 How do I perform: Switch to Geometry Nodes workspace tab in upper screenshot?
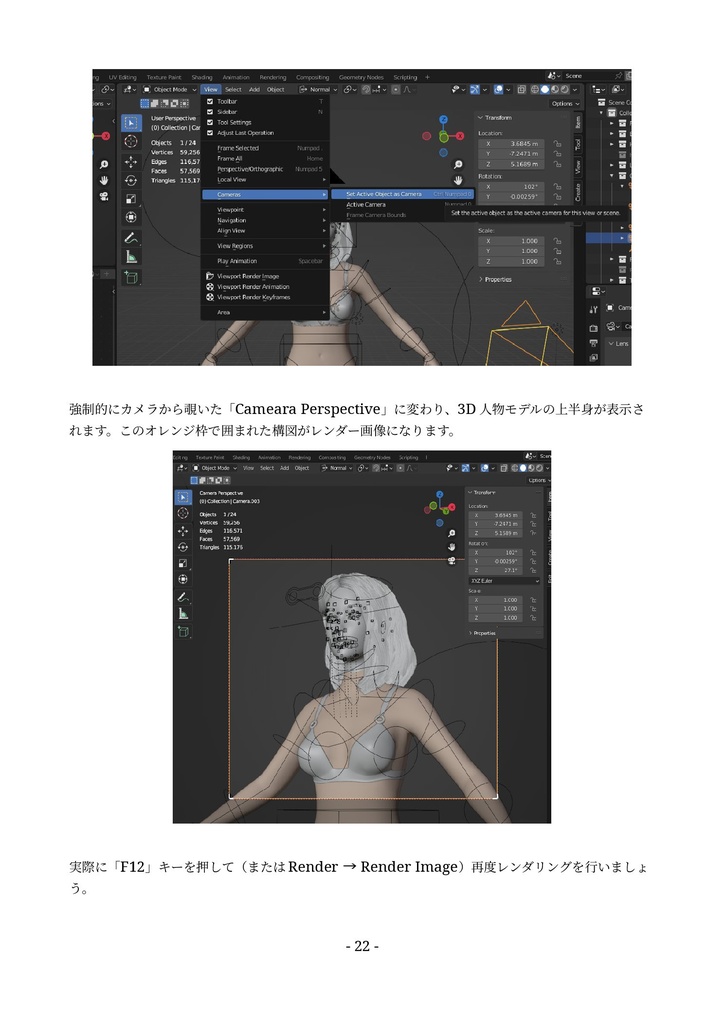pyautogui.click(x=361, y=77)
